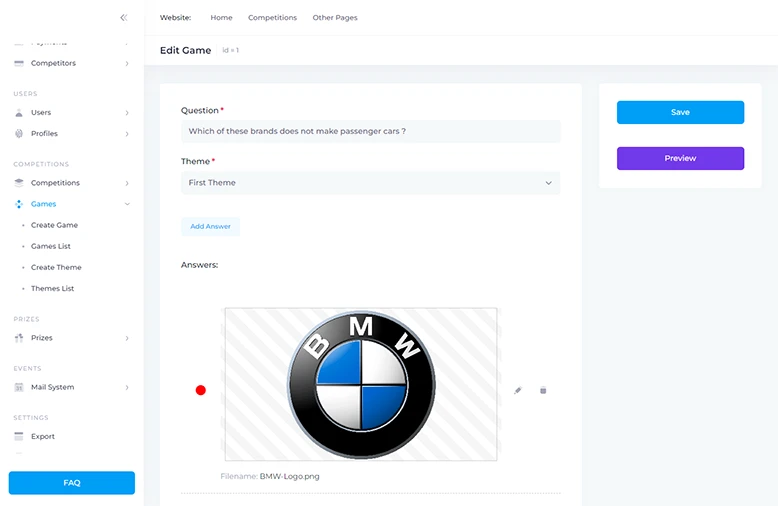Screen dimensions: 778x506
Task: Expand the Mail System chevron
Action: point(127,387)
